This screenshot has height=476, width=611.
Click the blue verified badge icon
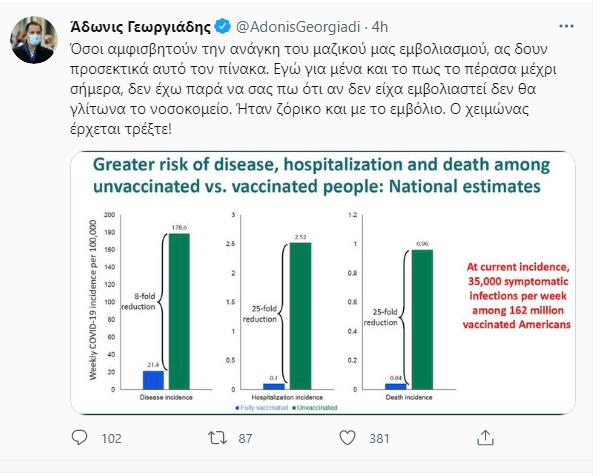coord(223,26)
